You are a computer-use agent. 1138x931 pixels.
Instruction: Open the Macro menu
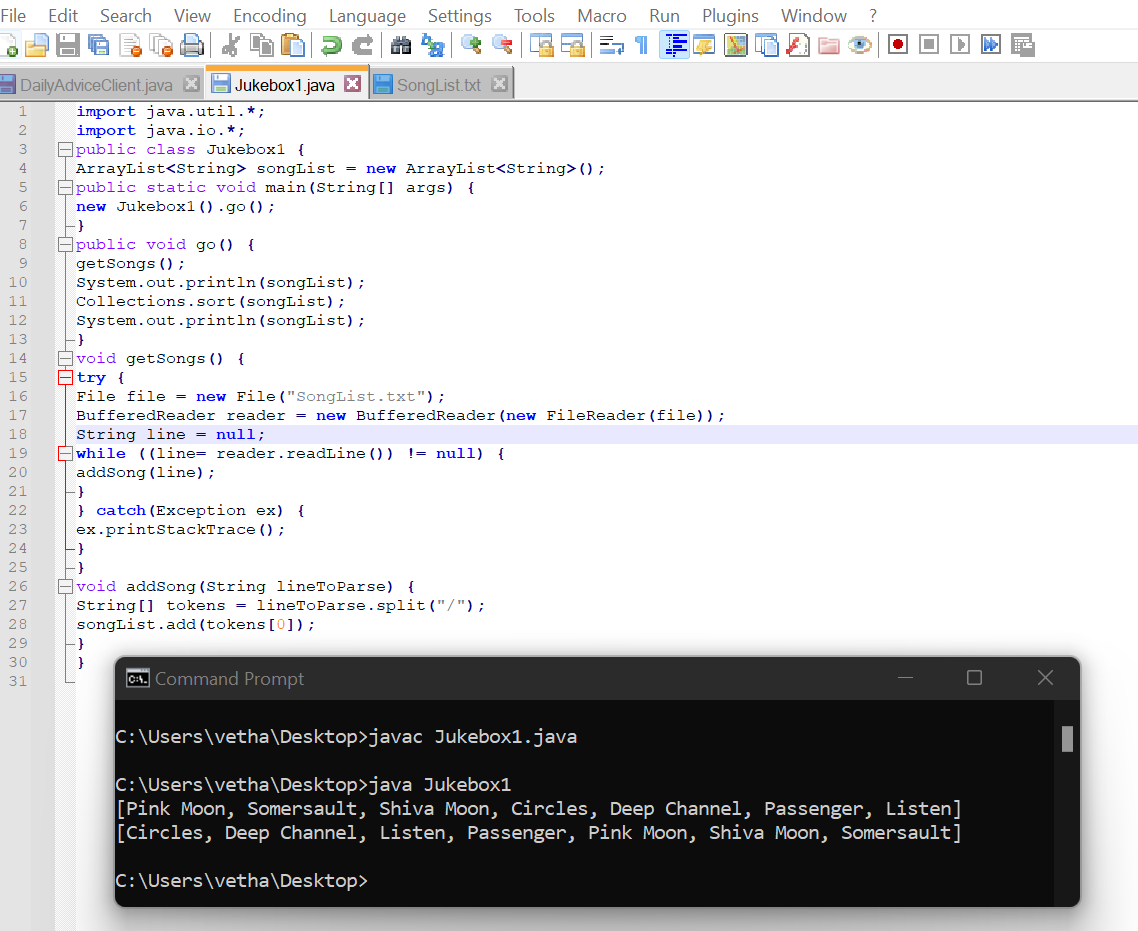[x=601, y=15]
